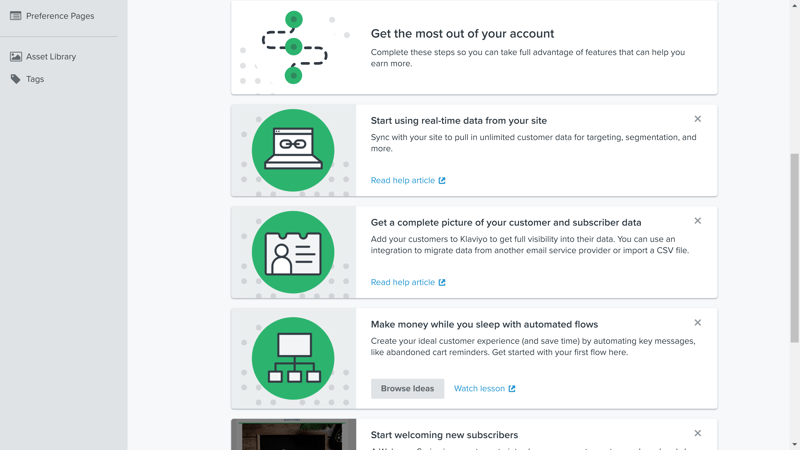Open the Watch lesson link
Screen dimensions: 800x450
pos(484,388)
